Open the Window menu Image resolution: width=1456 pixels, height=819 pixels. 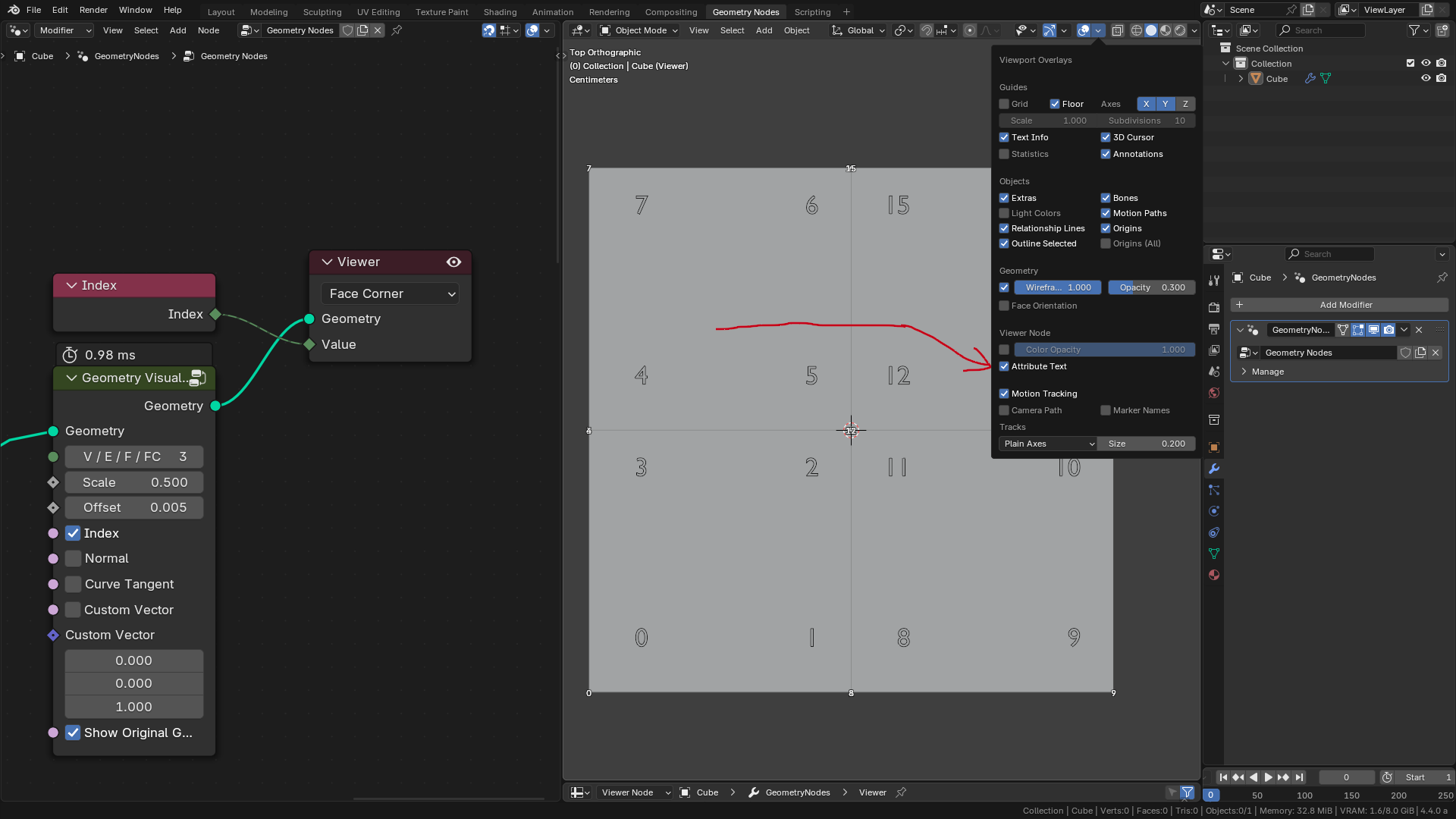tap(136, 10)
